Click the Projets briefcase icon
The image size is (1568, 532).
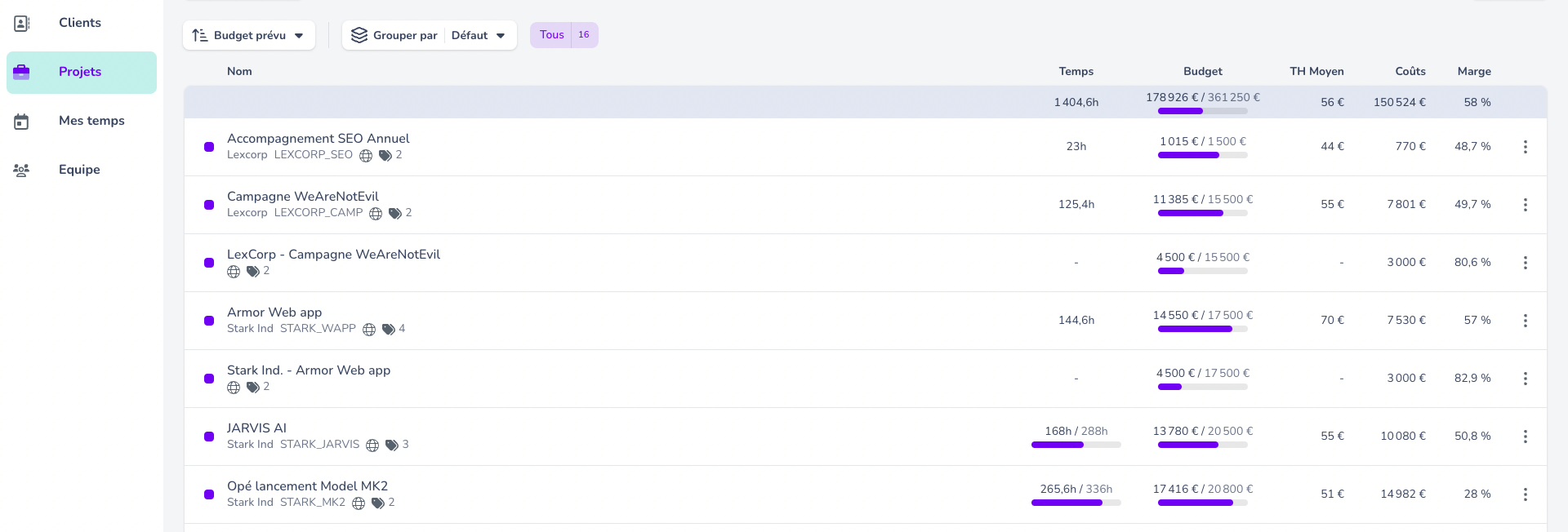tap(22, 72)
